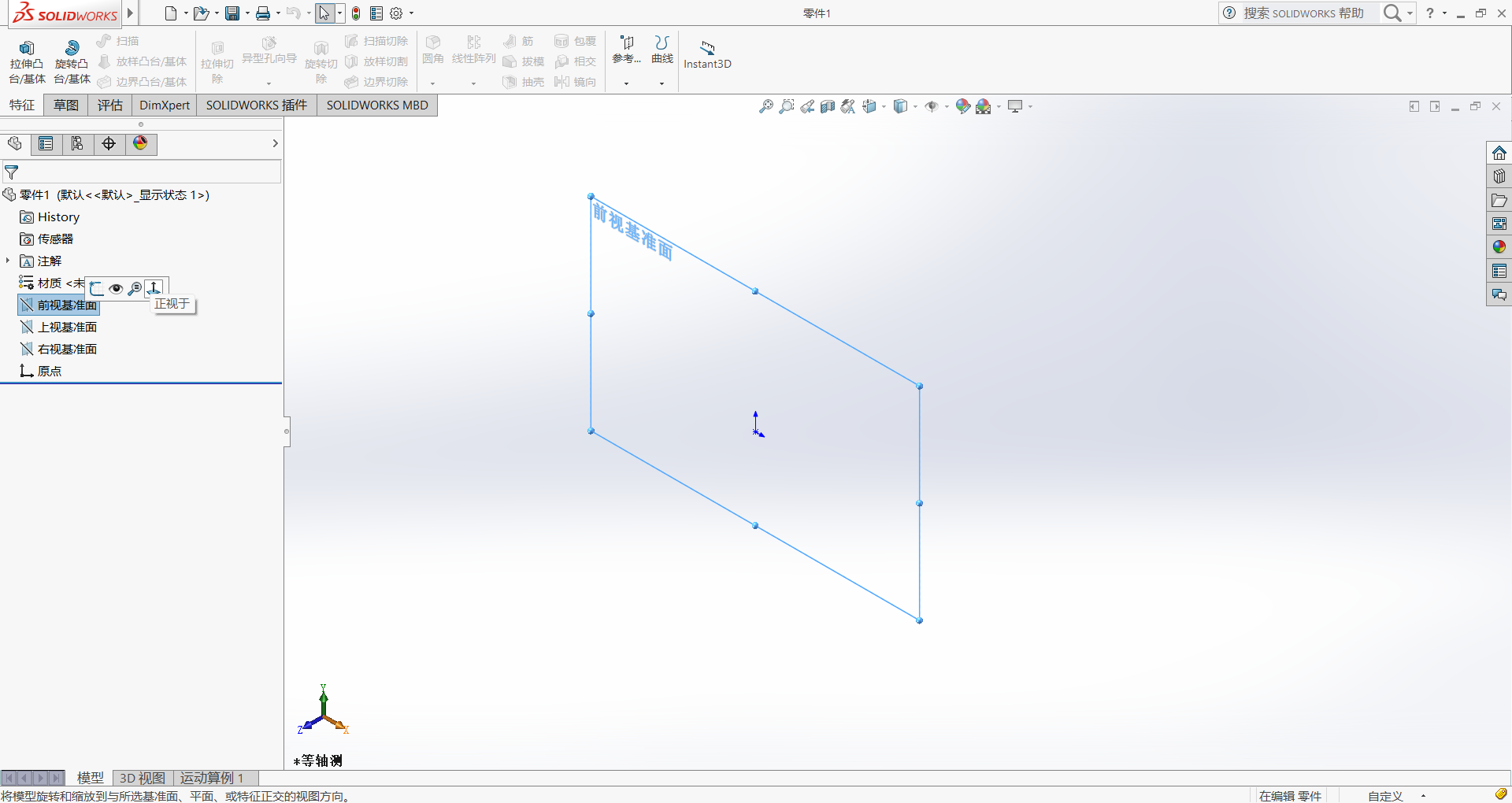Expand the SOLIDWORKS menu arrow beside the logo
Image resolution: width=1512 pixels, height=803 pixels.
pos(131,13)
